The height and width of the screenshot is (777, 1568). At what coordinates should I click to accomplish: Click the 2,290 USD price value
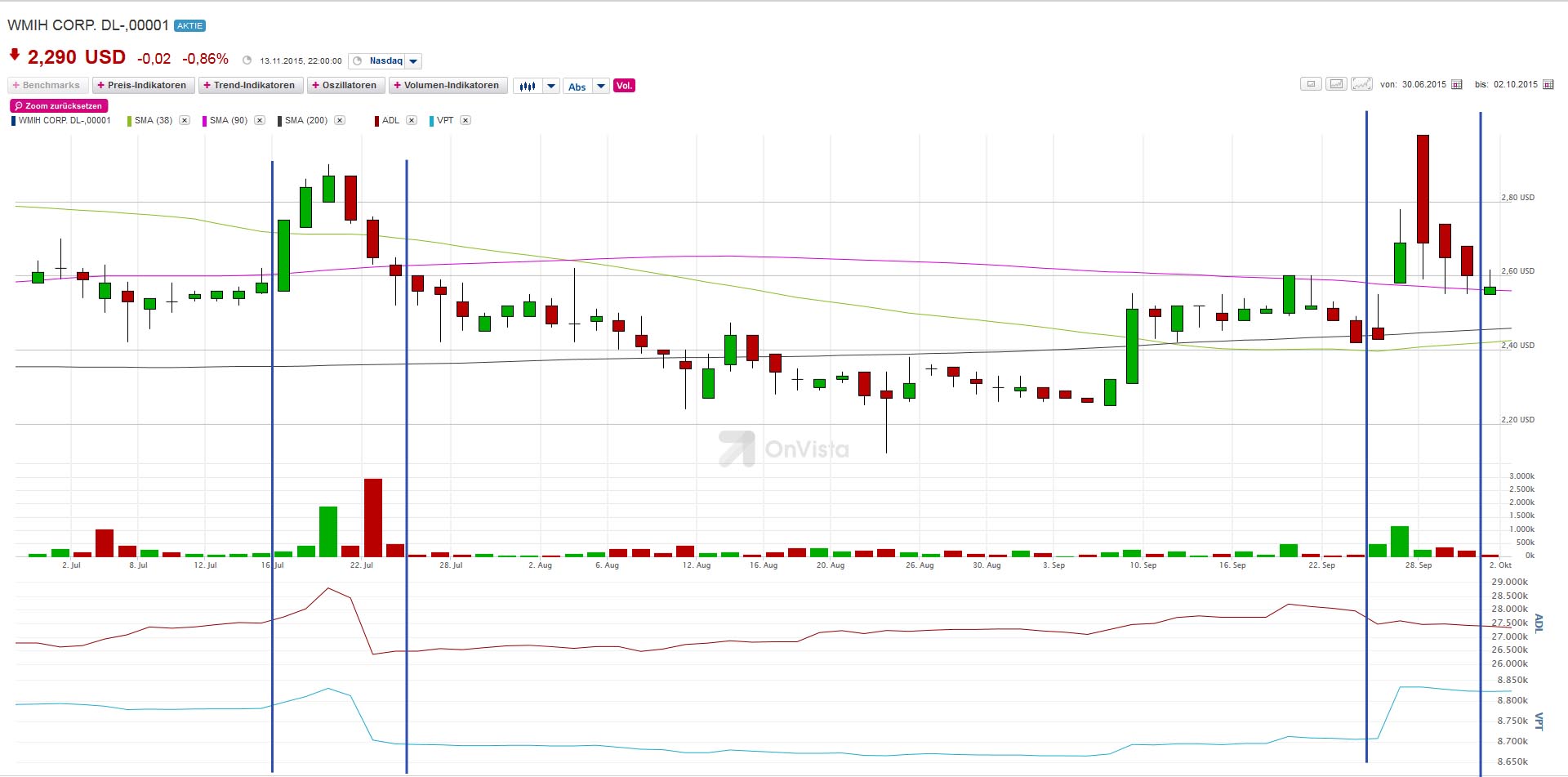pyautogui.click(x=77, y=57)
